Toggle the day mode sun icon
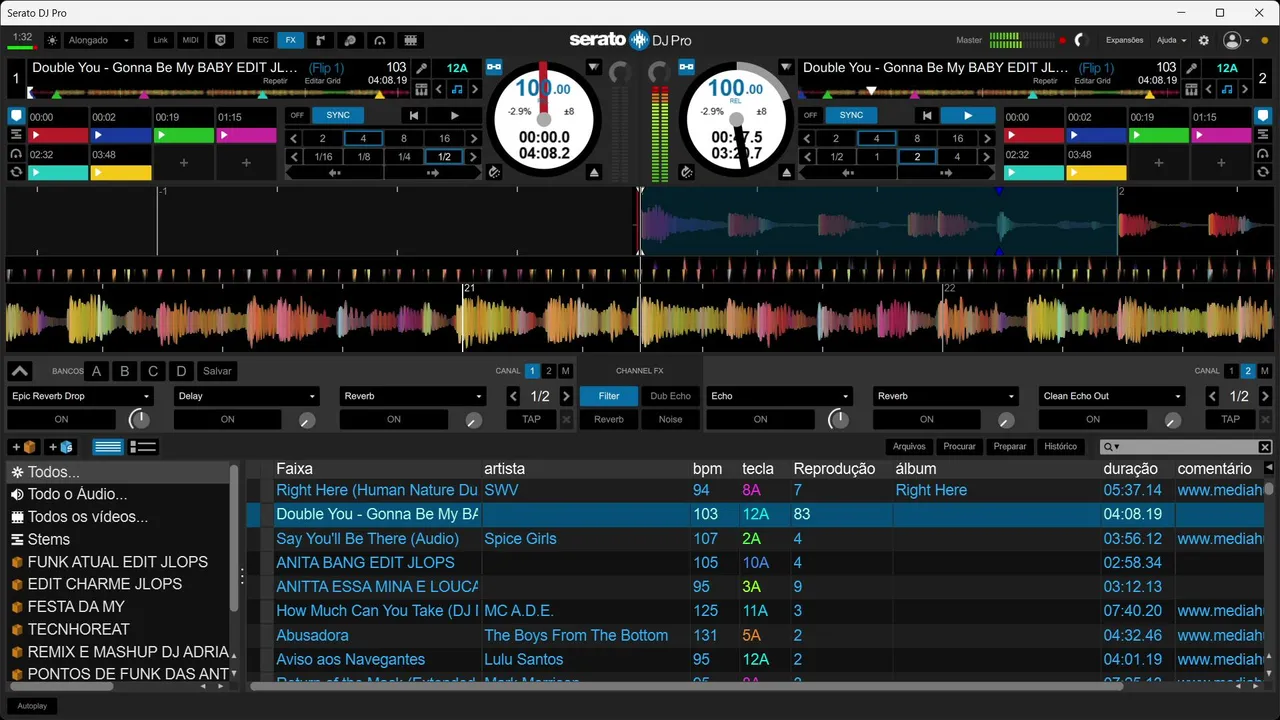 point(52,40)
